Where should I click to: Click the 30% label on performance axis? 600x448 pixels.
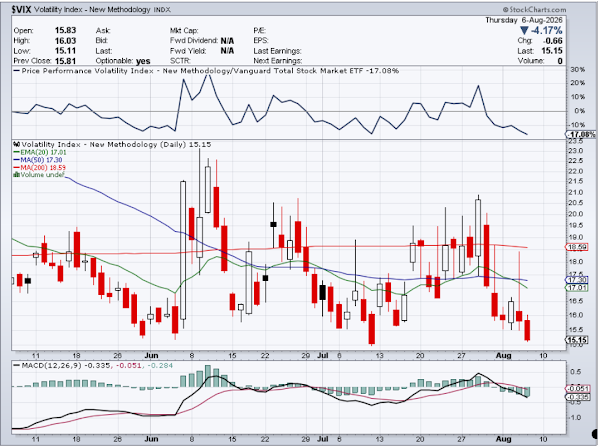pyautogui.click(x=577, y=70)
